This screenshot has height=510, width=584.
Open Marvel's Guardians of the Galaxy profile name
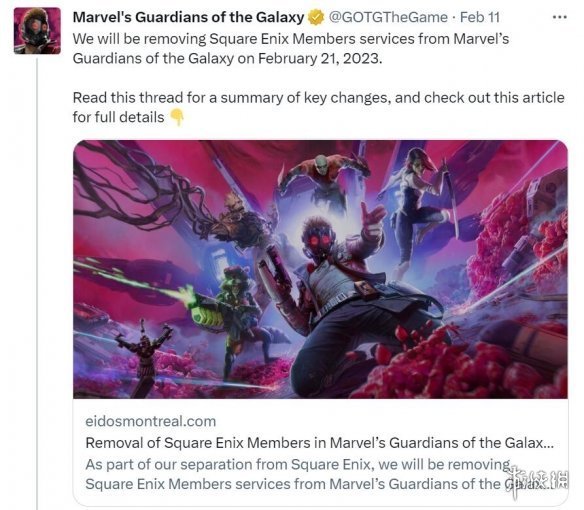pos(188,17)
